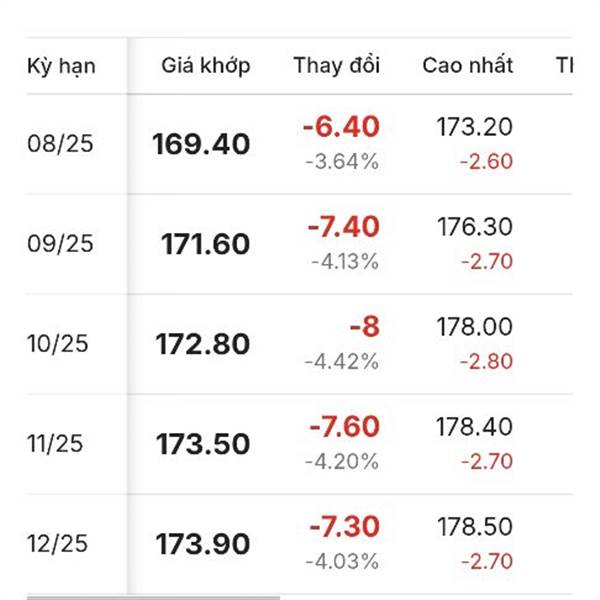Select the 09/25 contract row

(x=299, y=244)
